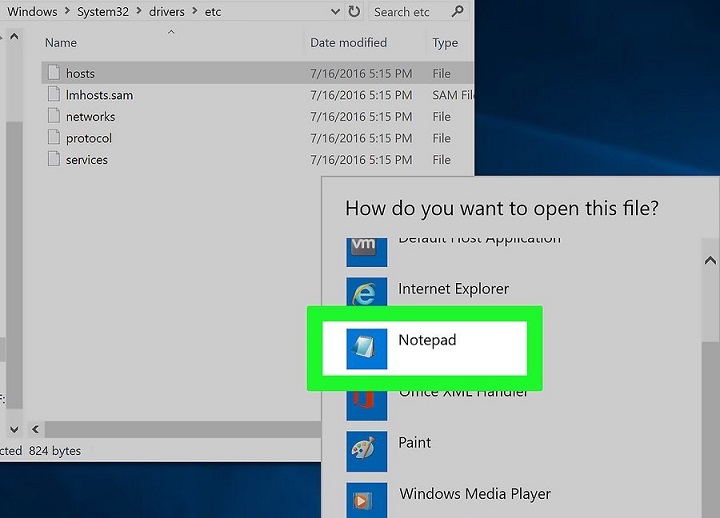Click the date modified of networks
The image size is (720, 518).
(361, 117)
